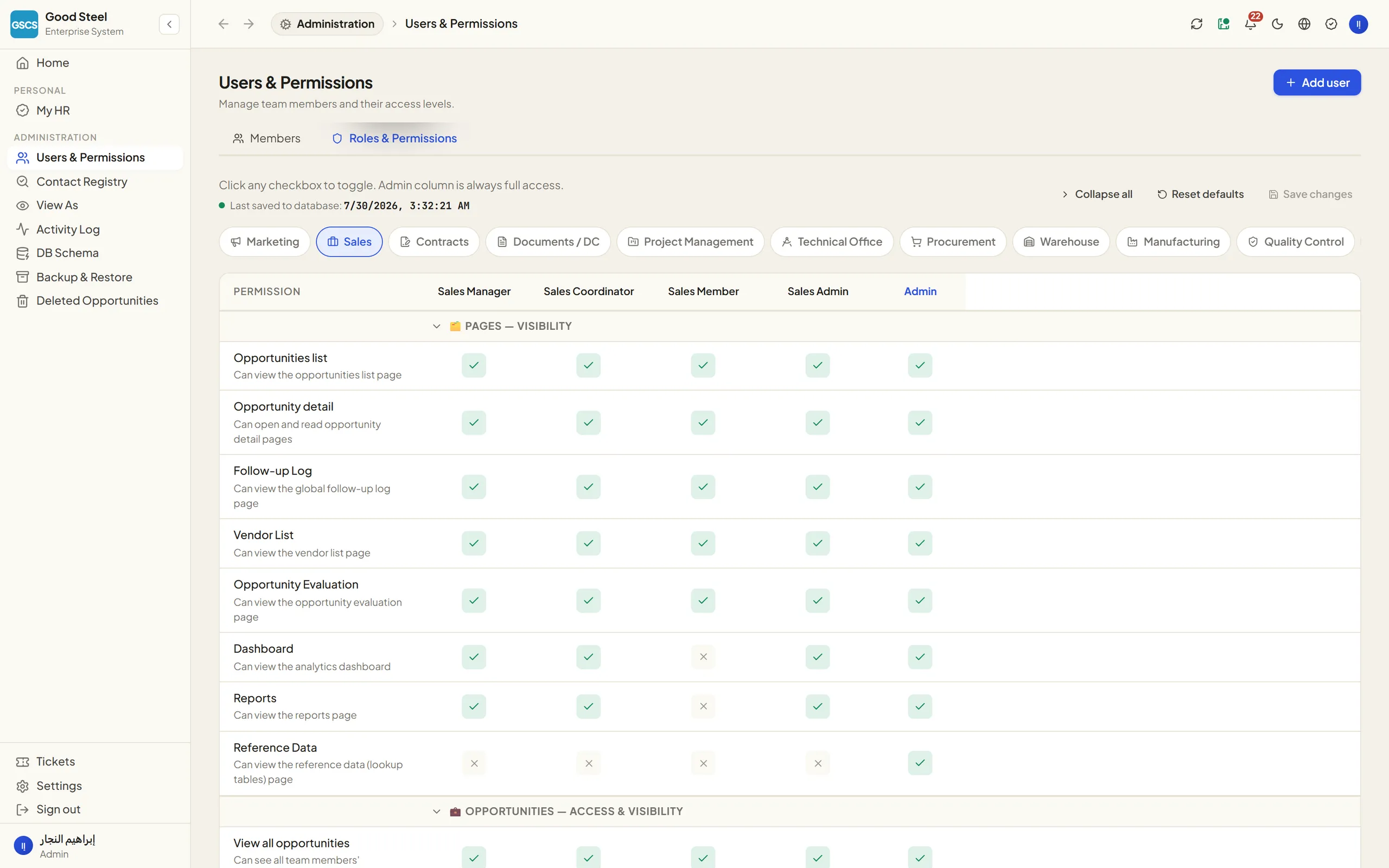
Task: Click the Tickets icon
Action: click(x=22, y=762)
